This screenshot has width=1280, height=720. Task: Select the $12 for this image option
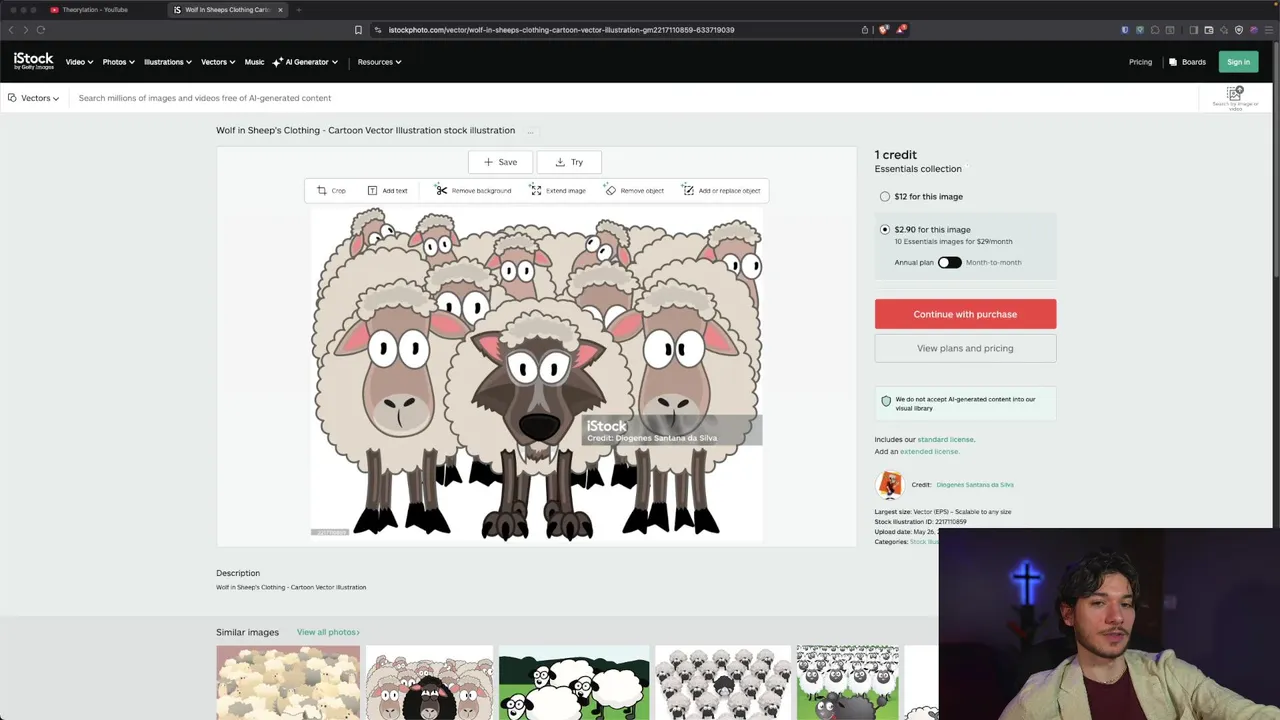885,197
